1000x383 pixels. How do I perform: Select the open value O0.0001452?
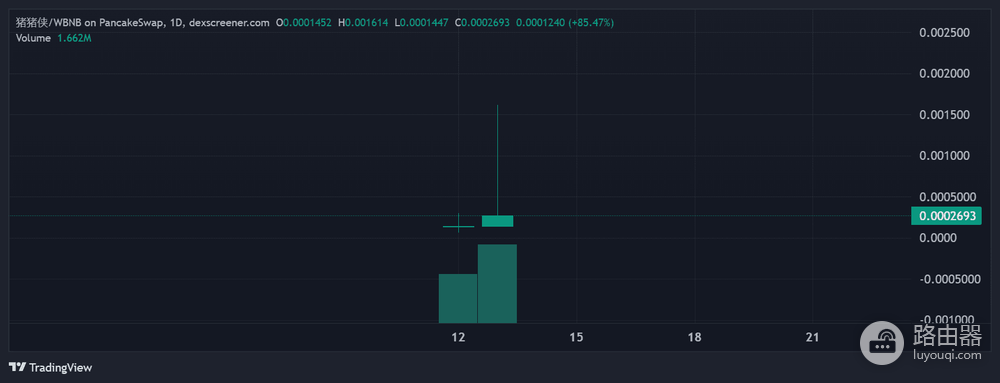click(x=304, y=23)
